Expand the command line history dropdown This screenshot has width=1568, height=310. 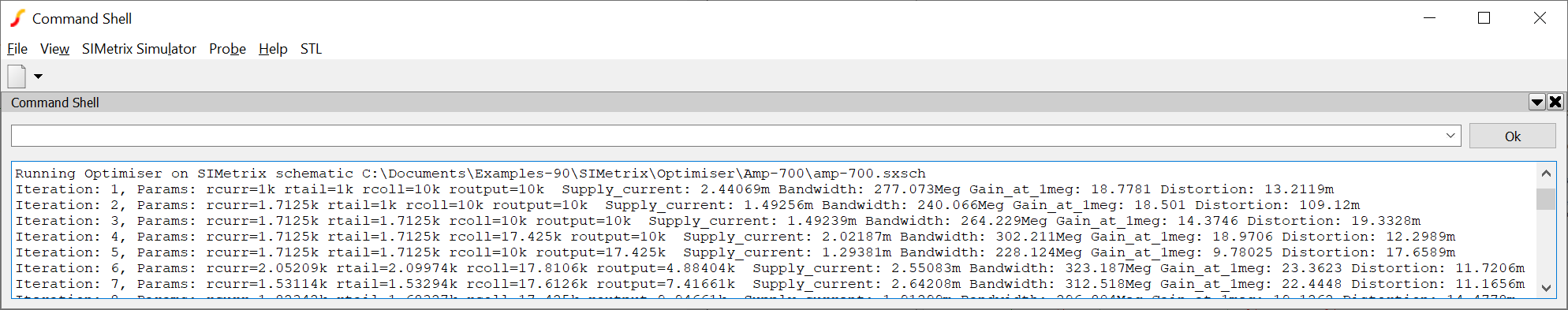click(x=1450, y=136)
